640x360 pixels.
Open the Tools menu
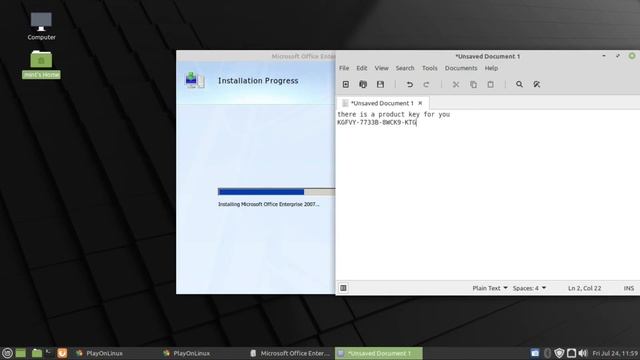click(429, 68)
